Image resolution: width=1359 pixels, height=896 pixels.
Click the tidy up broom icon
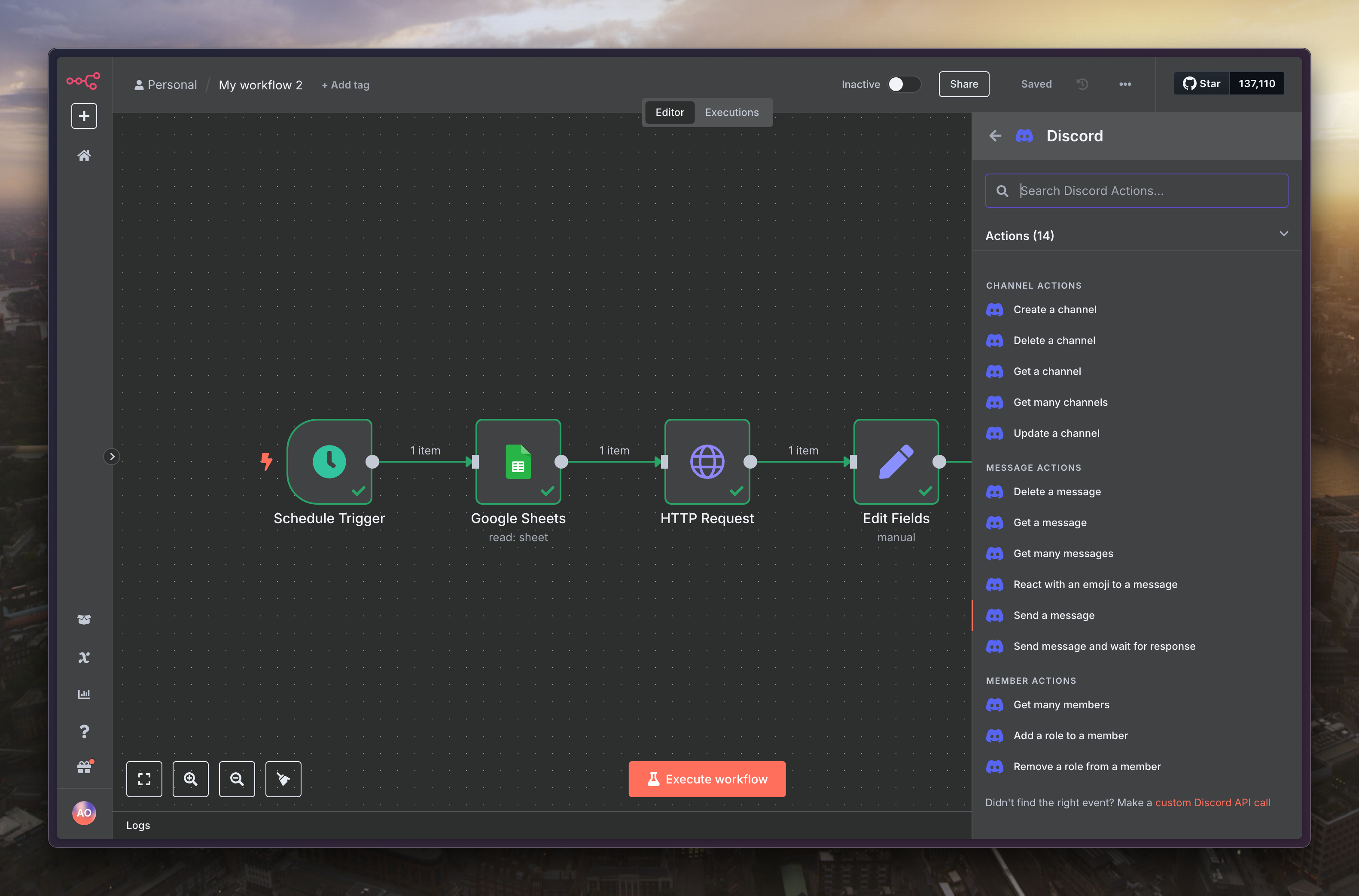[x=283, y=779]
